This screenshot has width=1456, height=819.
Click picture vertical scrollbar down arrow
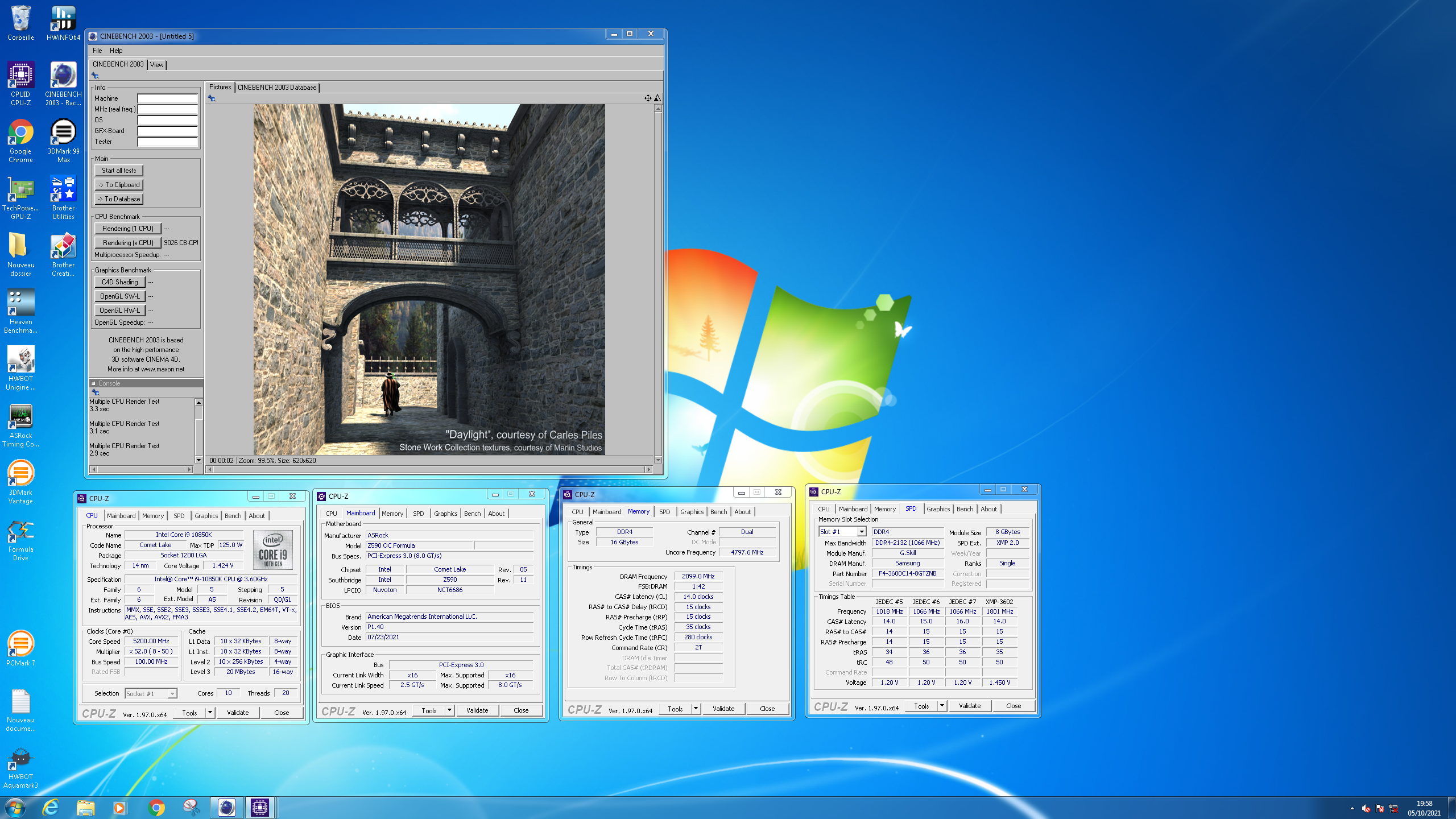[658, 460]
